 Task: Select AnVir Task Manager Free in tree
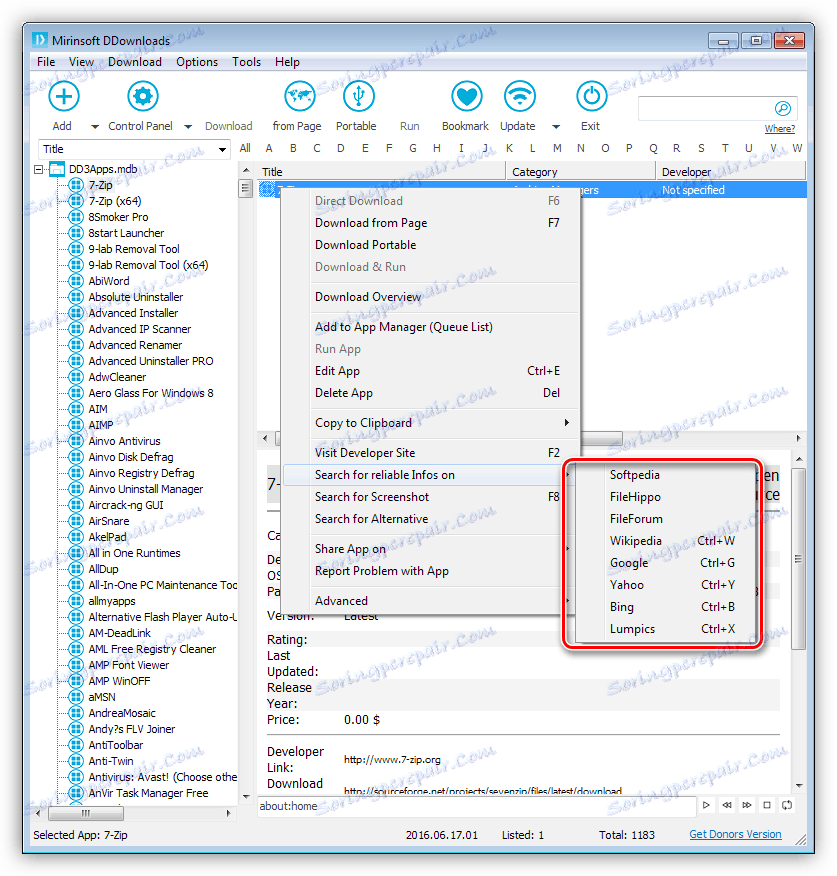(x=148, y=793)
